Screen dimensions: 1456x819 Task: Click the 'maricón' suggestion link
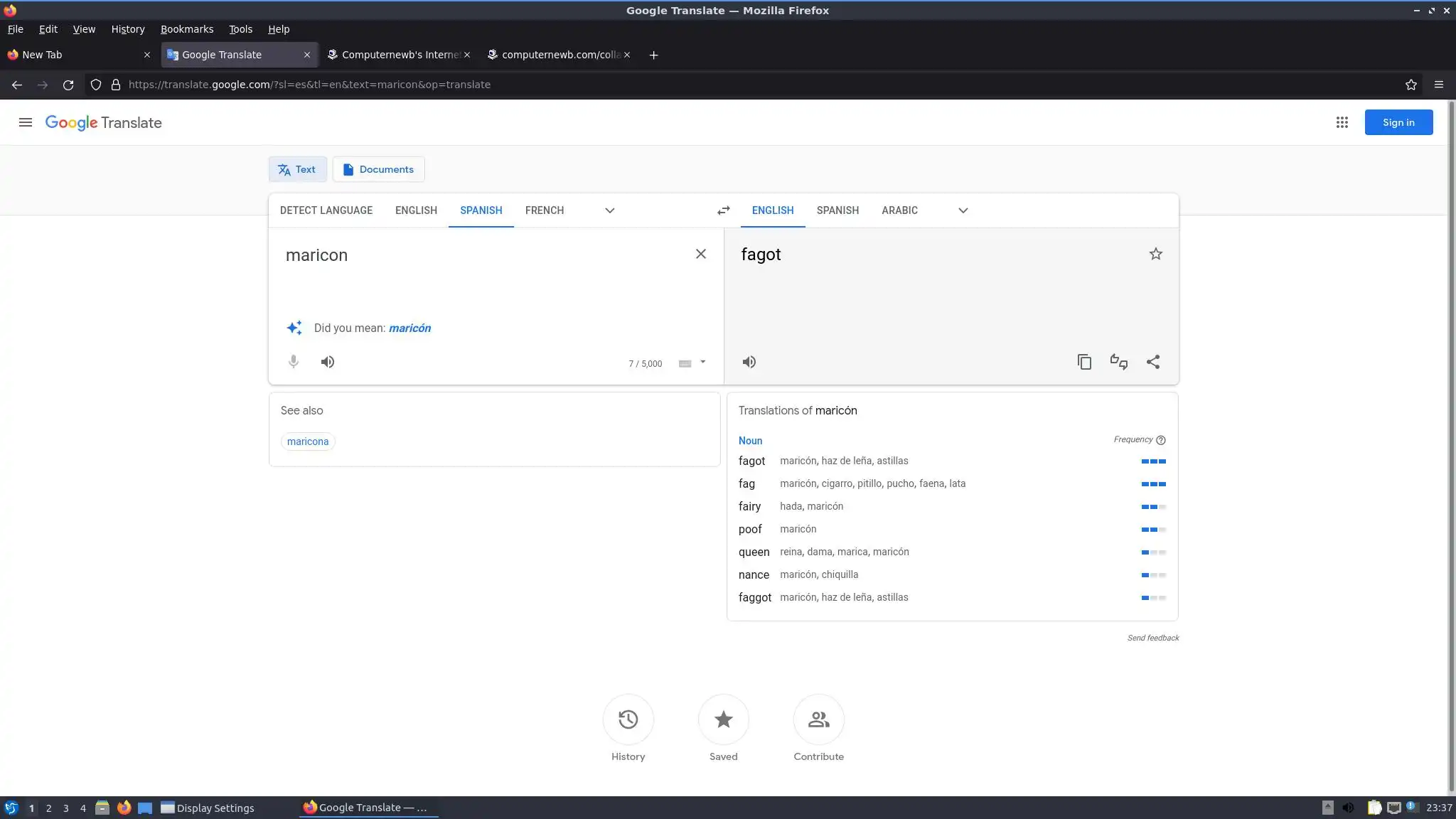[x=409, y=328]
